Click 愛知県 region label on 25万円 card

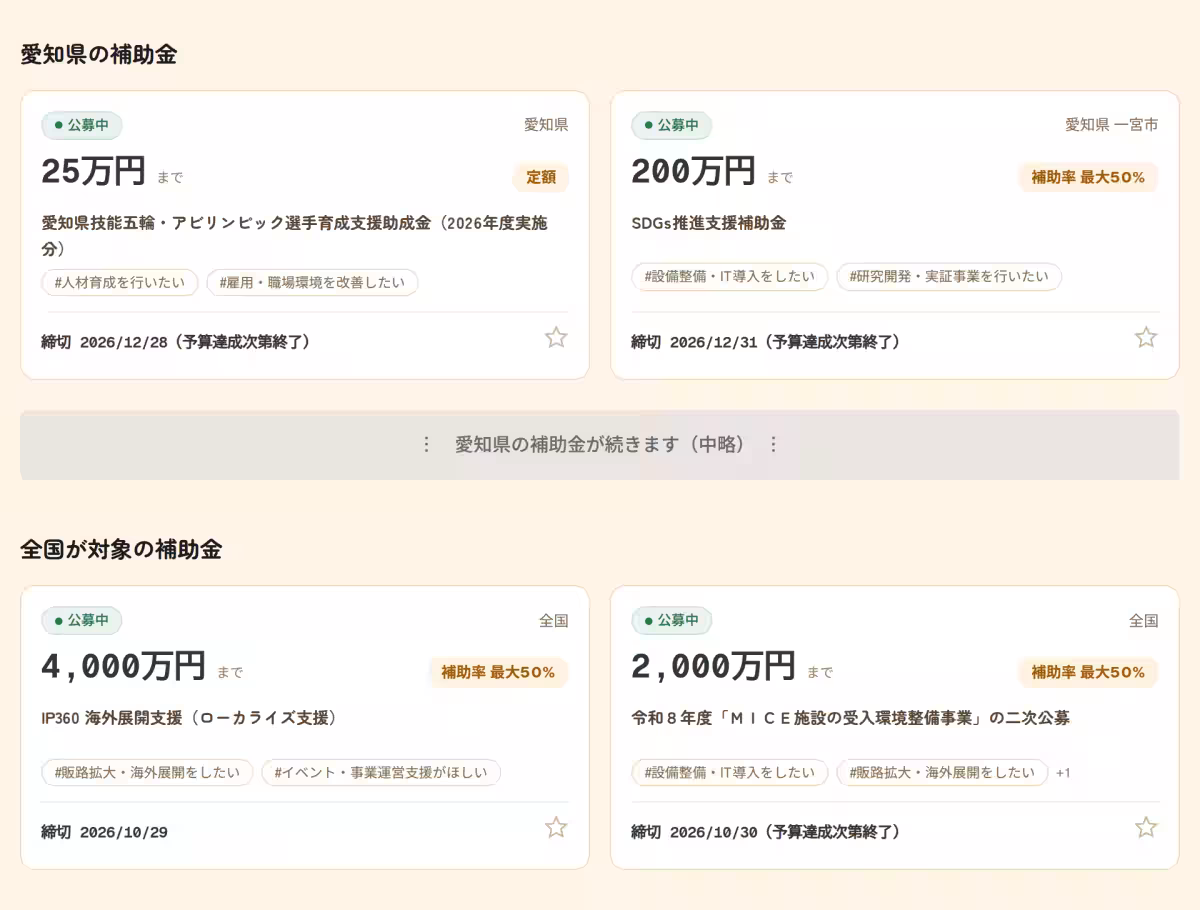[x=546, y=125]
